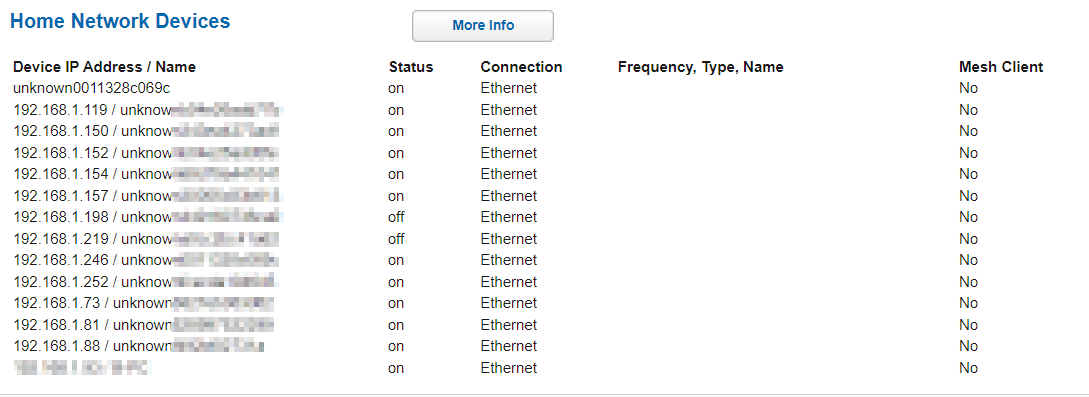Select the Home Network Devices heading
Screen dimensions: 1089x397
120,21
